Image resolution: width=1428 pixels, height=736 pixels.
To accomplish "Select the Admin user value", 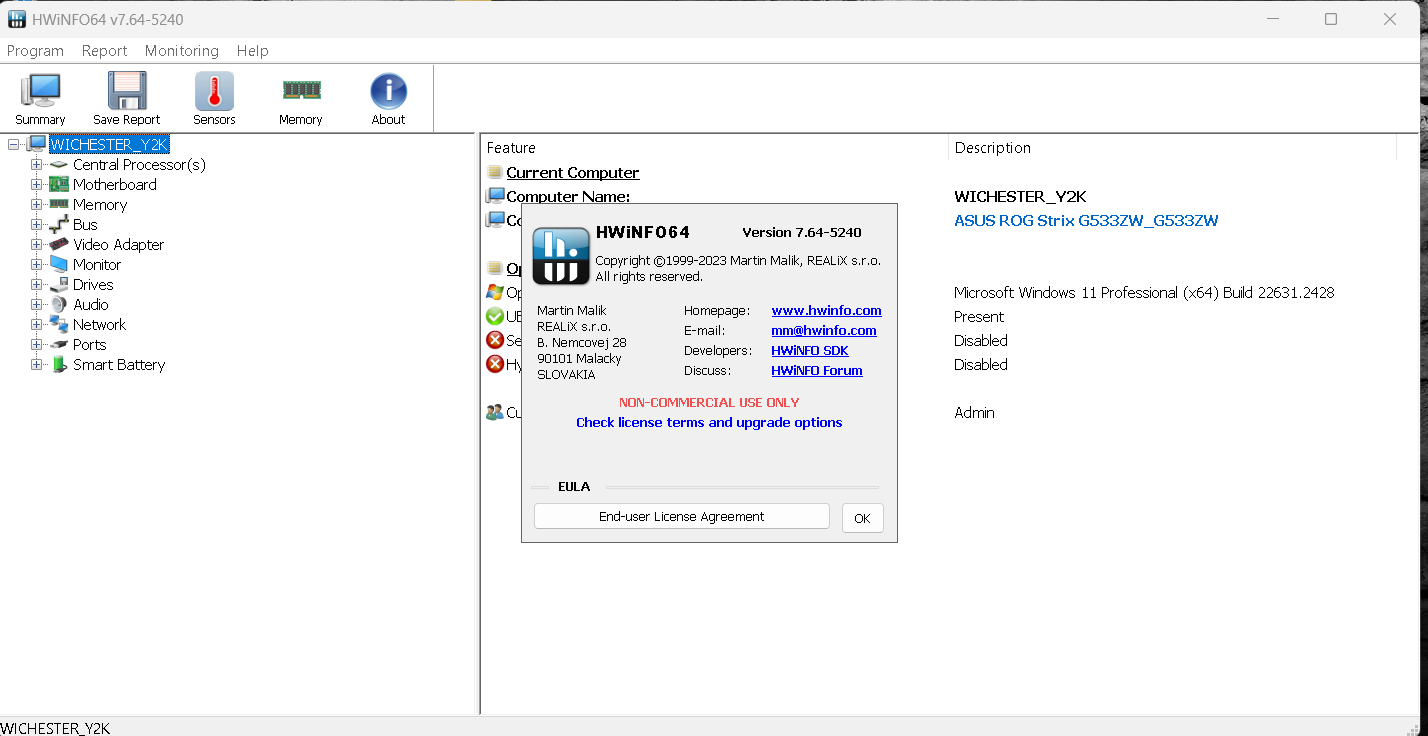I will tap(974, 413).
